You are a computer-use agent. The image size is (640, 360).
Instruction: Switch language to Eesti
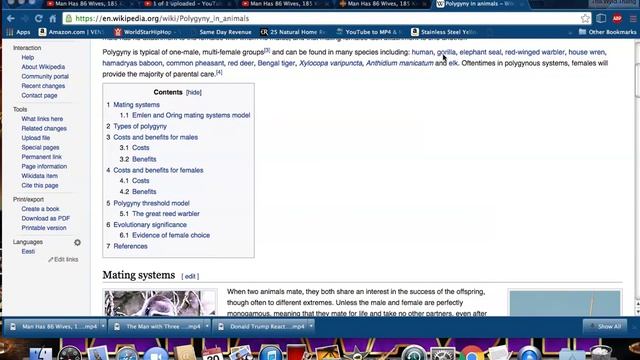pos(28,252)
